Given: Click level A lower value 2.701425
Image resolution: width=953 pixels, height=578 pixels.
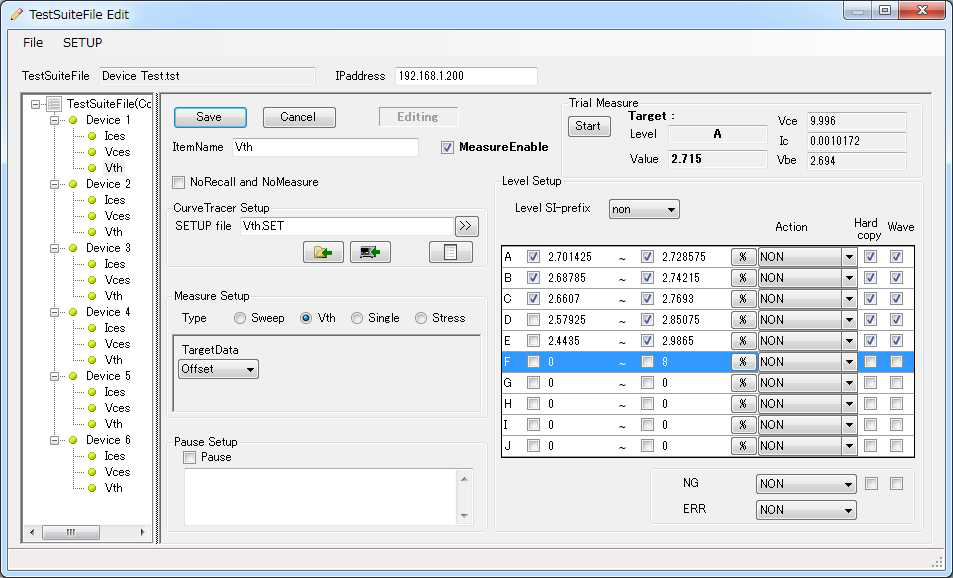Looking at the screenshot, I should coord(569,257).
